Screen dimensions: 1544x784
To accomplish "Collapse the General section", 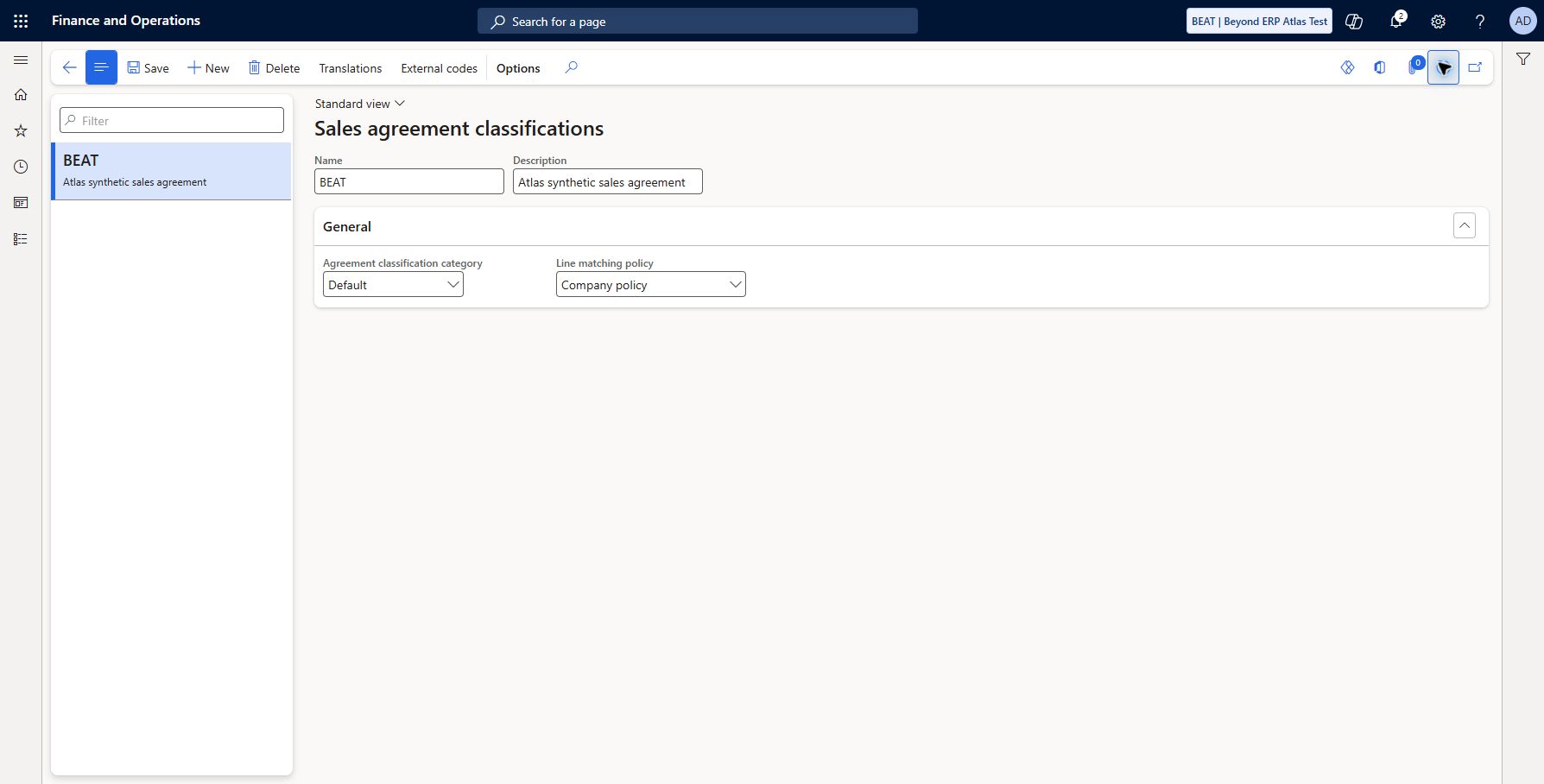I will coord(1464,225).
